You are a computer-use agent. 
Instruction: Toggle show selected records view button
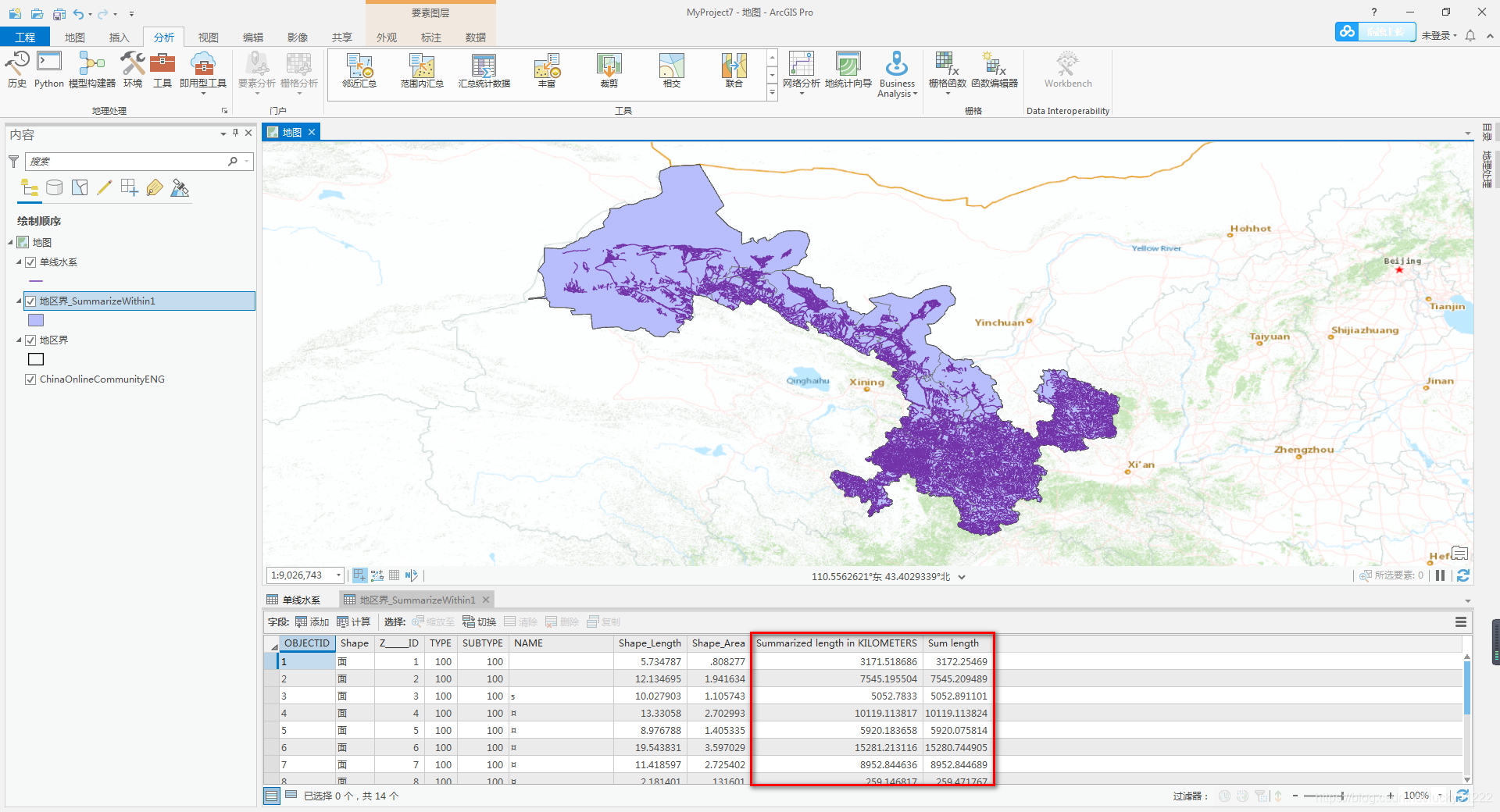[291, 795]
